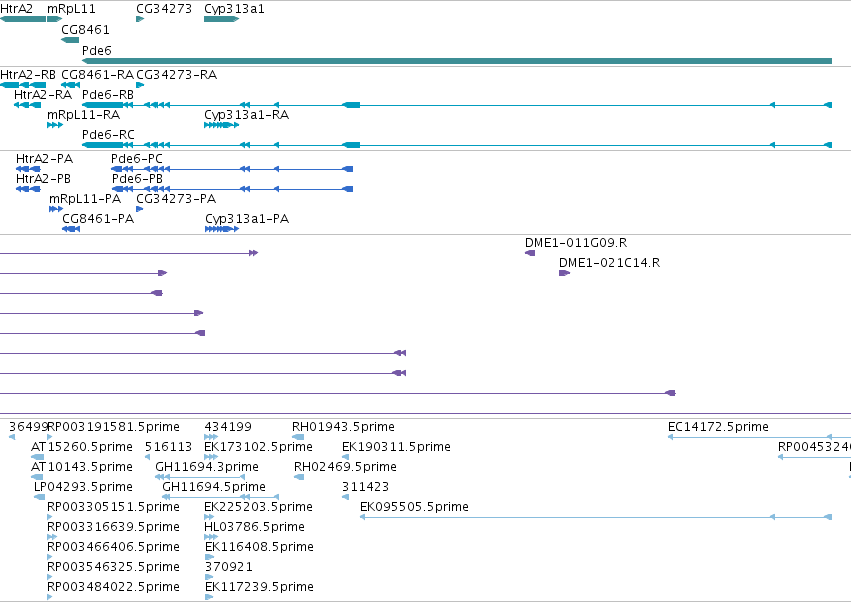Click the long Pde6 gene bar
Screen dimensions: 851x602
[457, 61]
